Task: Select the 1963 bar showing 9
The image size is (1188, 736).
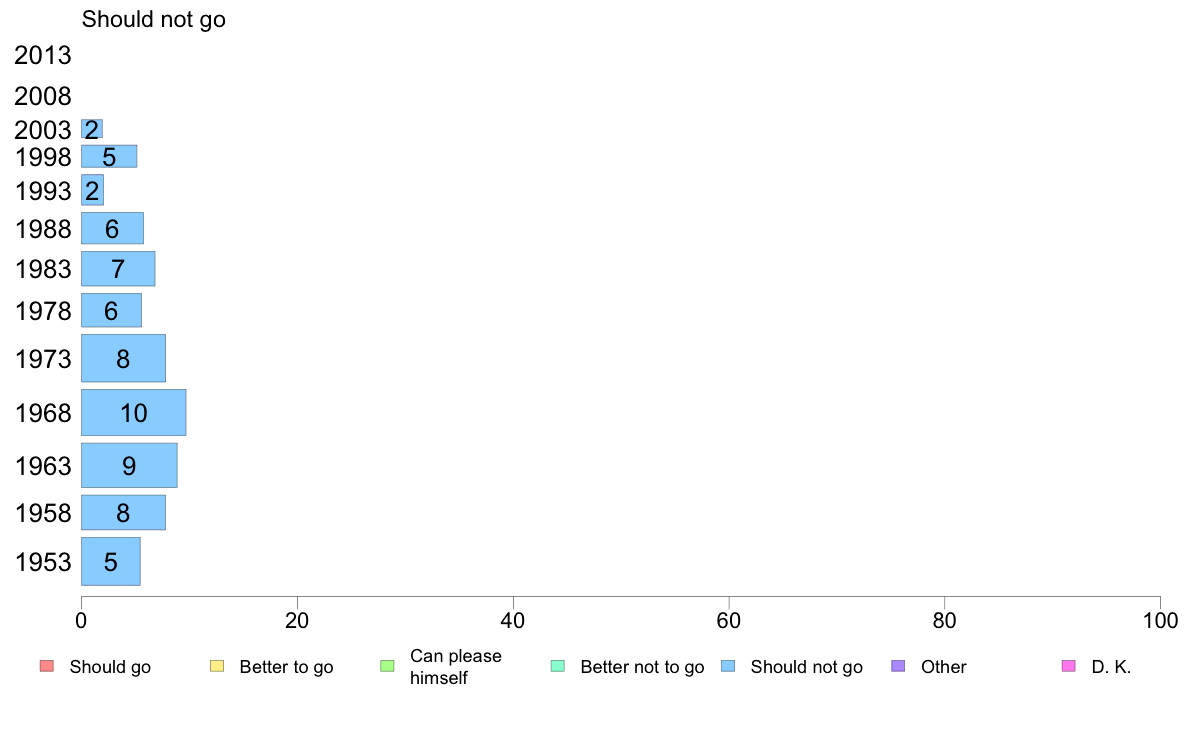Action: [x=129, y=465]
